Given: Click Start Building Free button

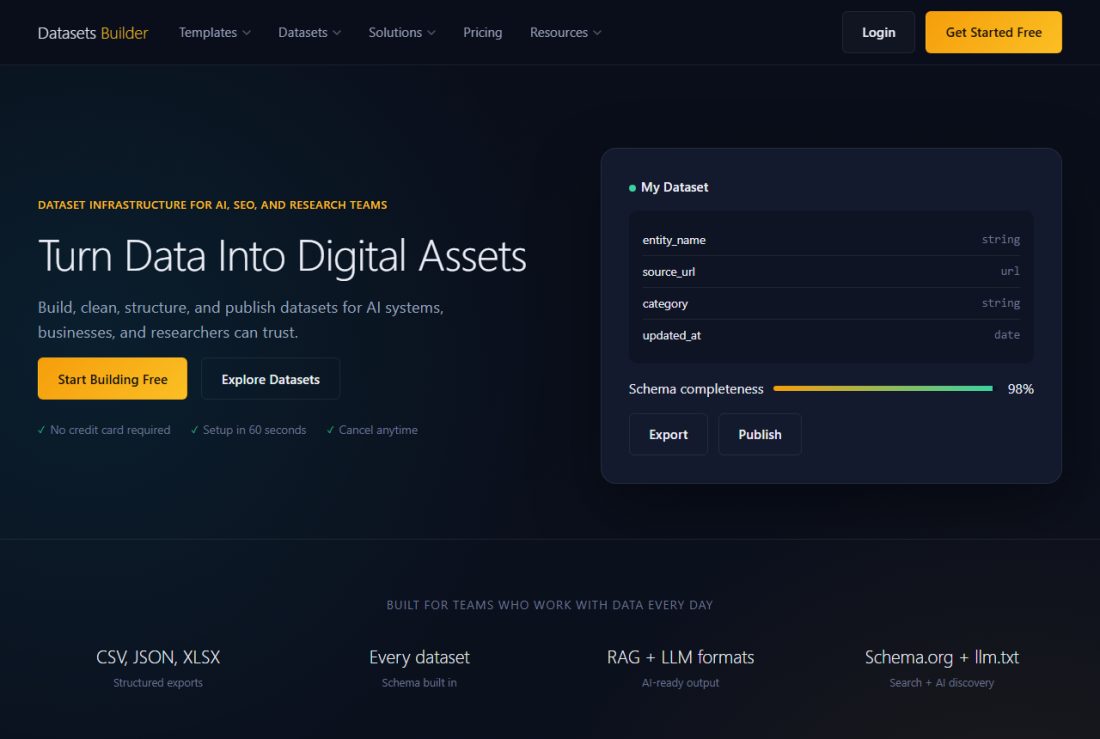Looking at the screenshot, I should tap(112, 379).
